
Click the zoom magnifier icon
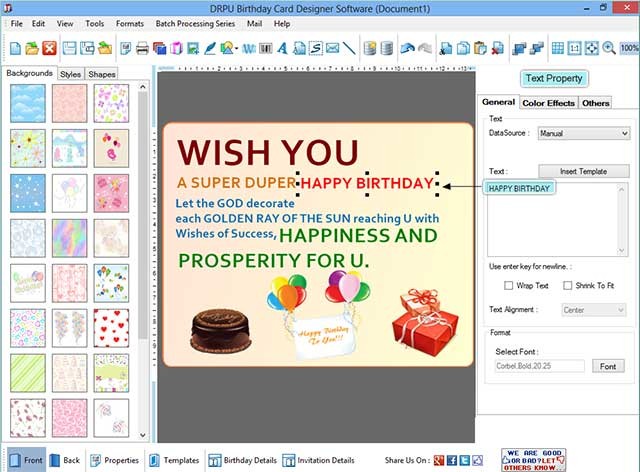tap(608, 48)
